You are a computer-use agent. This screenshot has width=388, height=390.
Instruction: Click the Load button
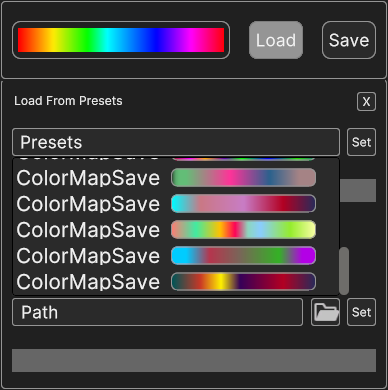click(276, 40)
